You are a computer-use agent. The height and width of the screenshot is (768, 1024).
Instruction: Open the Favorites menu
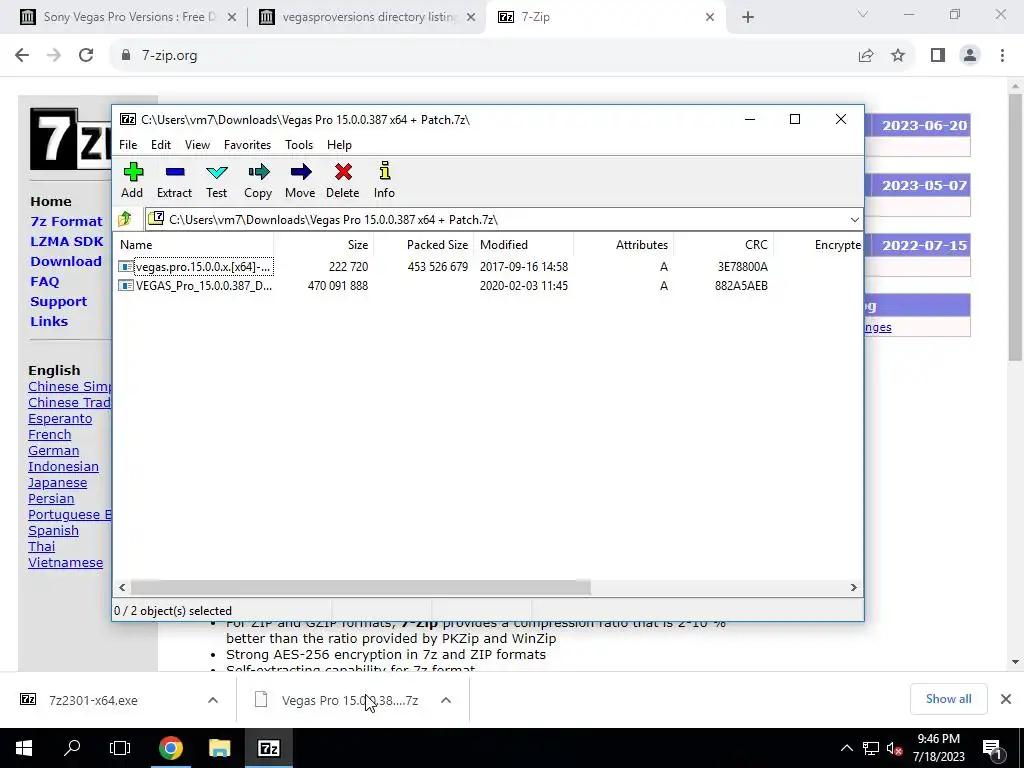248,145
